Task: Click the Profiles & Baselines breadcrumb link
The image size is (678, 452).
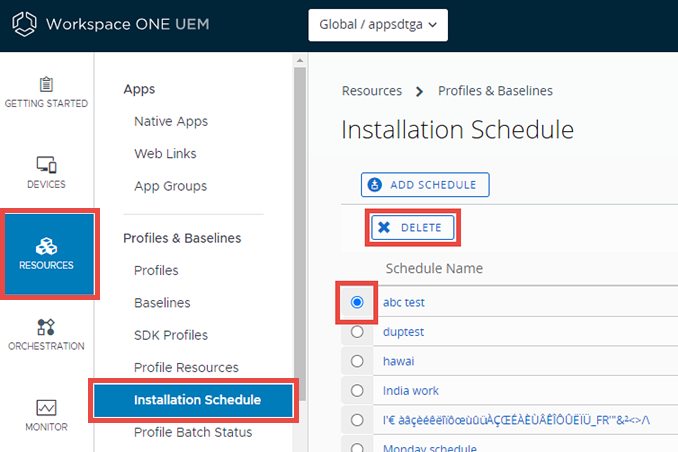Action: tap(495, 91)
